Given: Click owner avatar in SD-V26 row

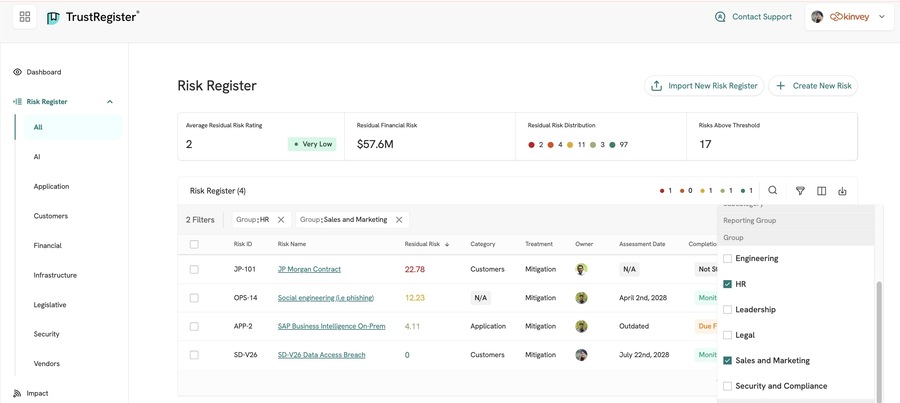Looking at the screenshot, I should (581, 355).
